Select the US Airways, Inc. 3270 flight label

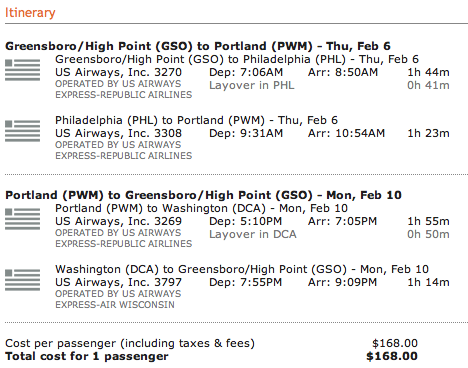pyautogui.click(x=118, y=72)
